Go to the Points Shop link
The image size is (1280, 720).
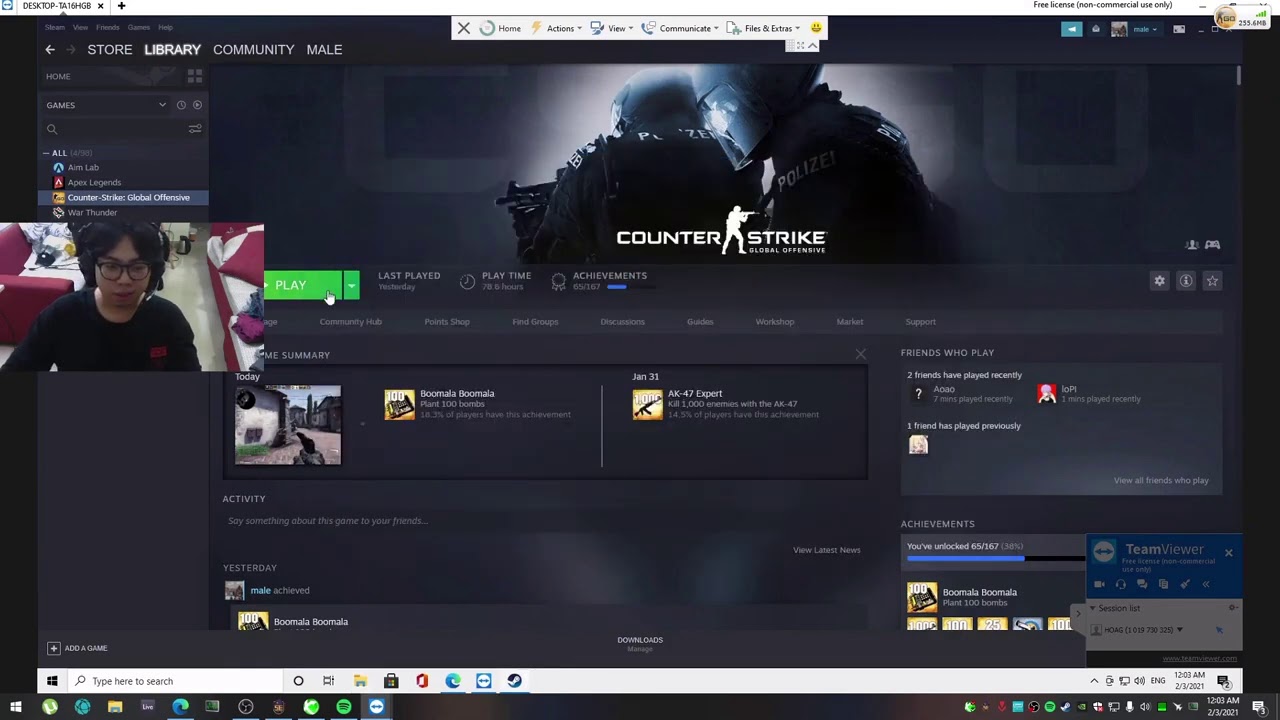coord(447,322)
